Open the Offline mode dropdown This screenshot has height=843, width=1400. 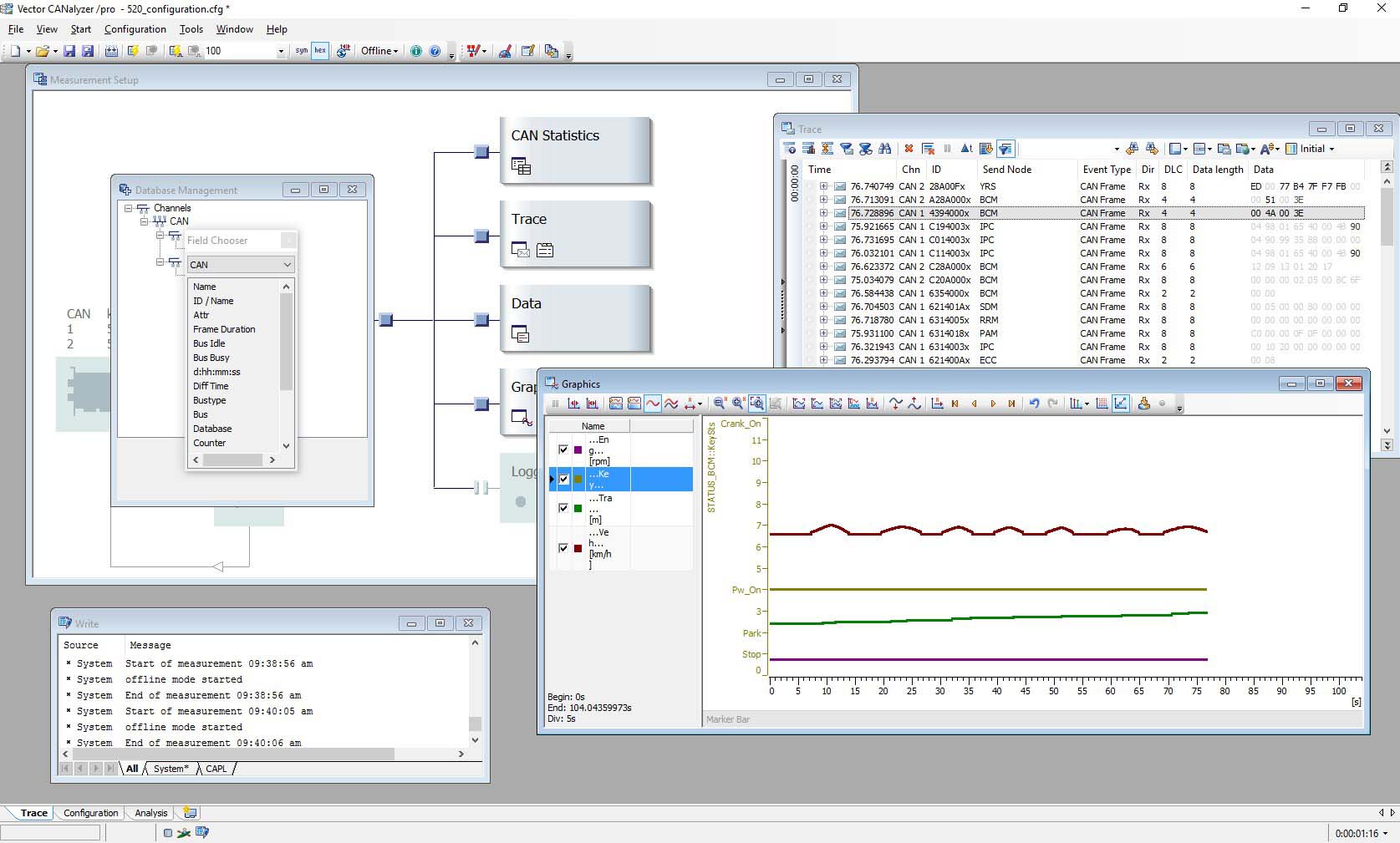pyautogui.click(x=379, y=51)
